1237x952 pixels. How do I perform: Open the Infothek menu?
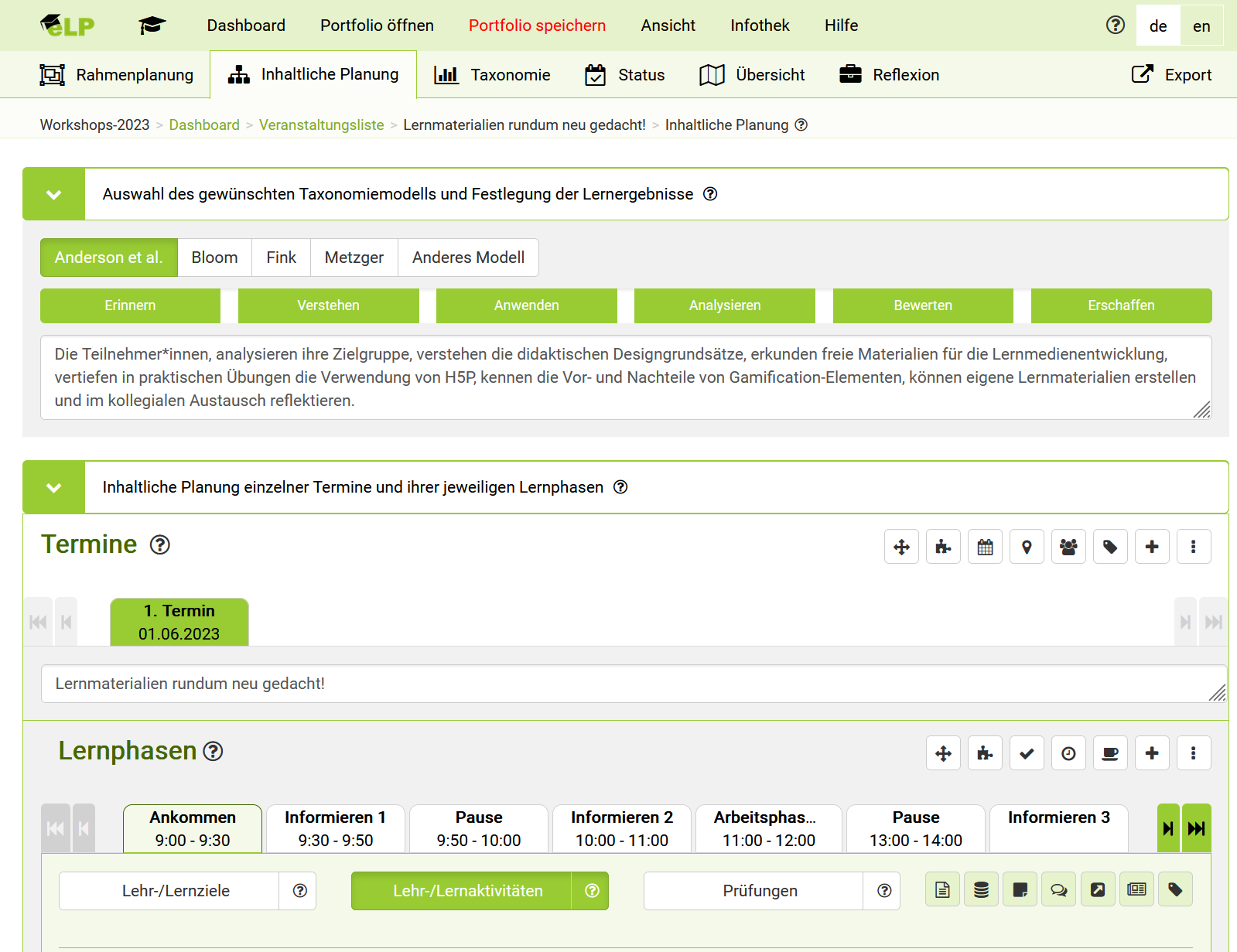click(760, 26)
